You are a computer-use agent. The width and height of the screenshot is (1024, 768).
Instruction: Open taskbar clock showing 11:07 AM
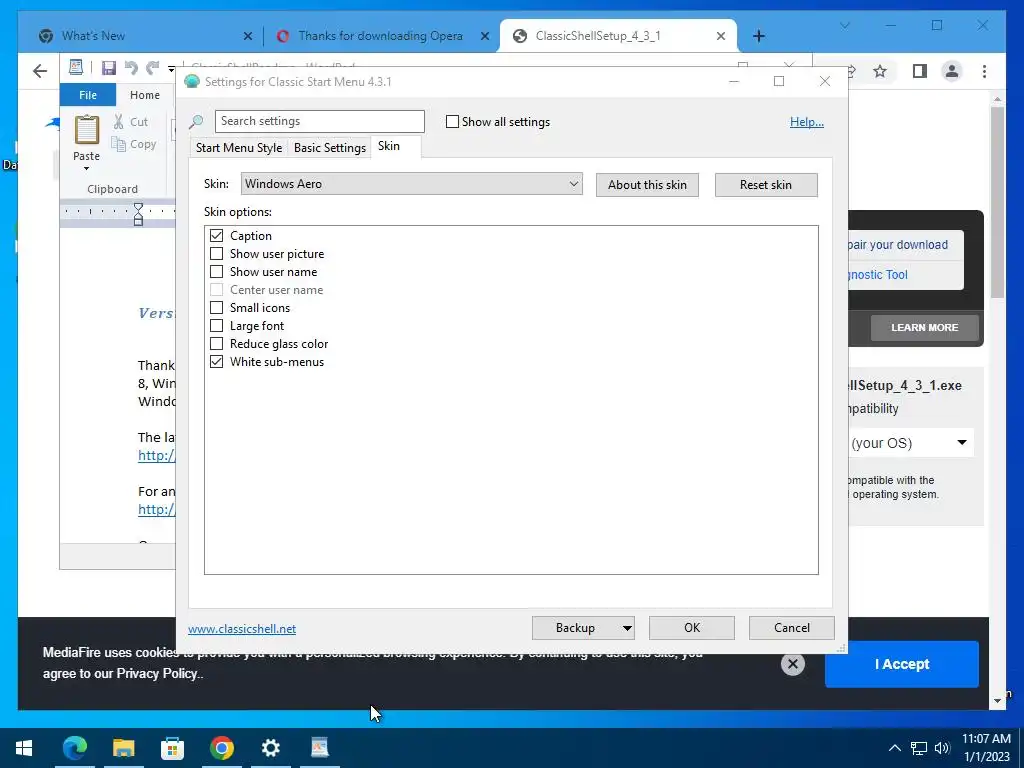[986, 748]
